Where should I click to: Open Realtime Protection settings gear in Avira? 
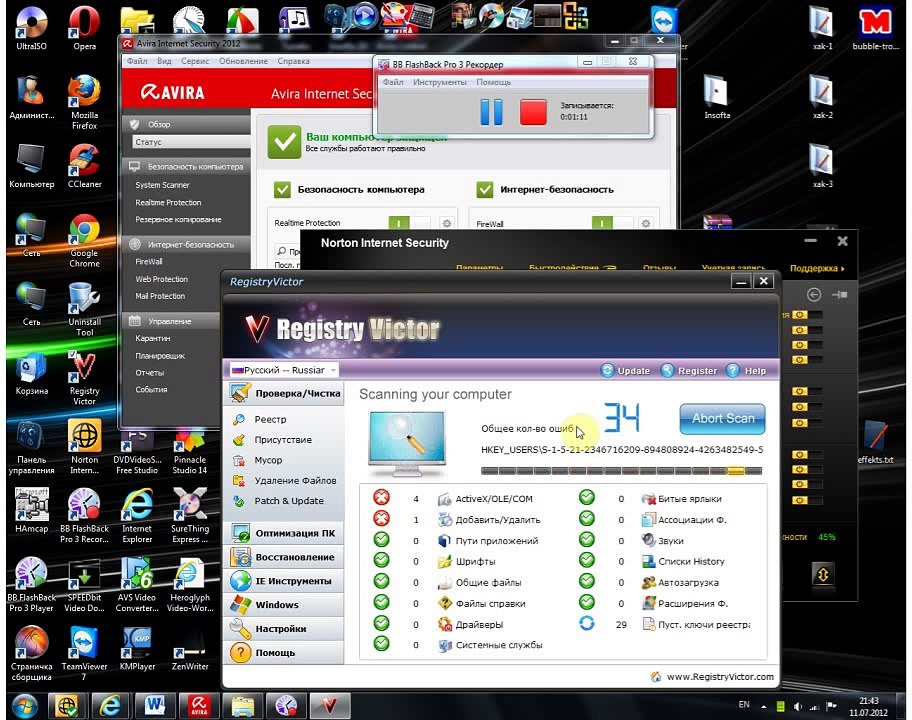click(x=447, y=223)
